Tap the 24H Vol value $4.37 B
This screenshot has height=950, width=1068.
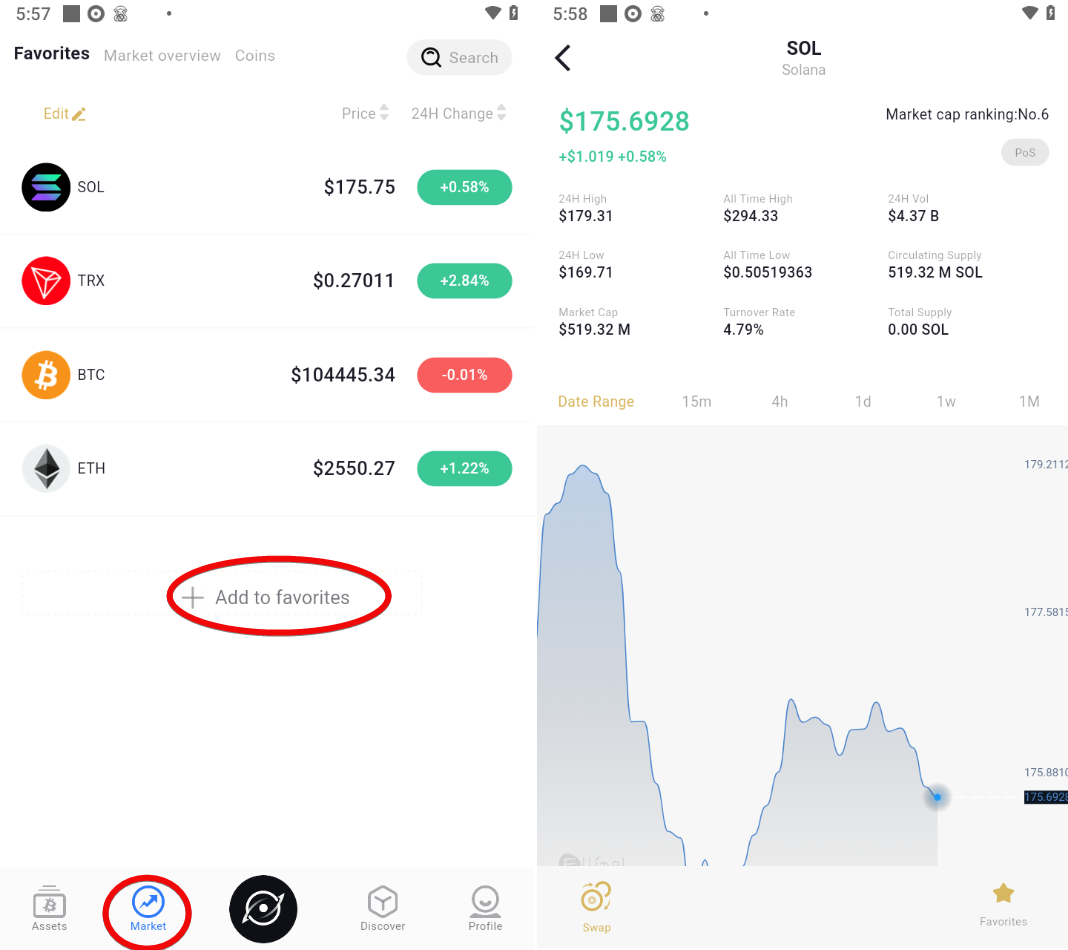pos(913,216)
